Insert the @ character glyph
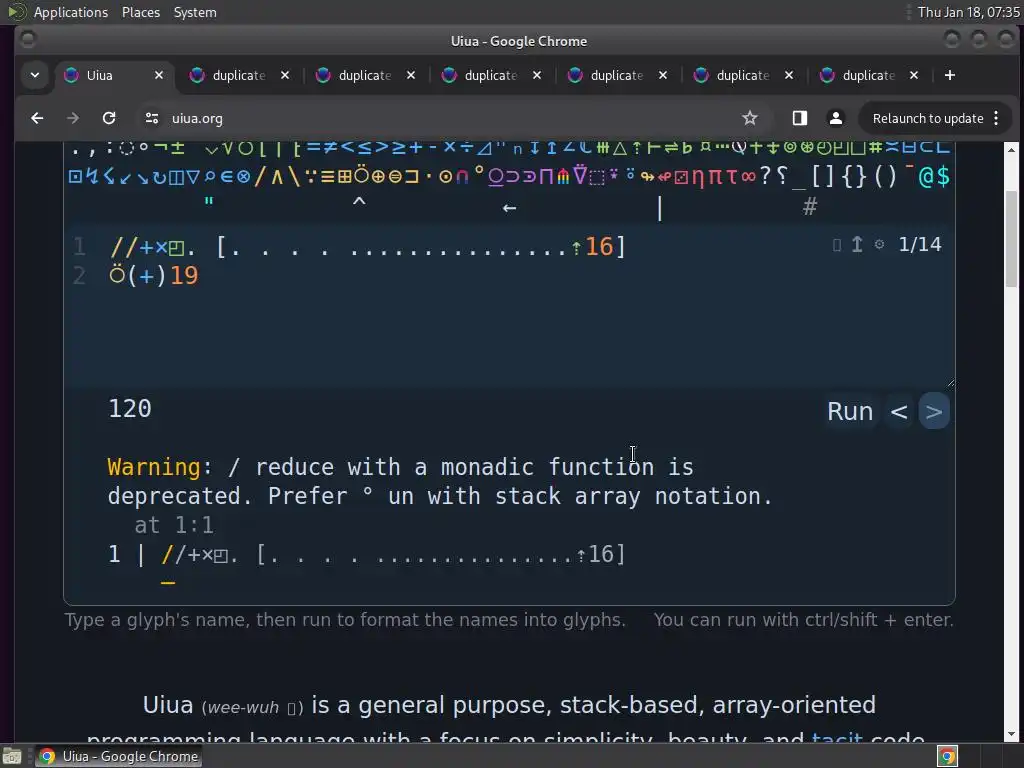 (x=925, y=177)
